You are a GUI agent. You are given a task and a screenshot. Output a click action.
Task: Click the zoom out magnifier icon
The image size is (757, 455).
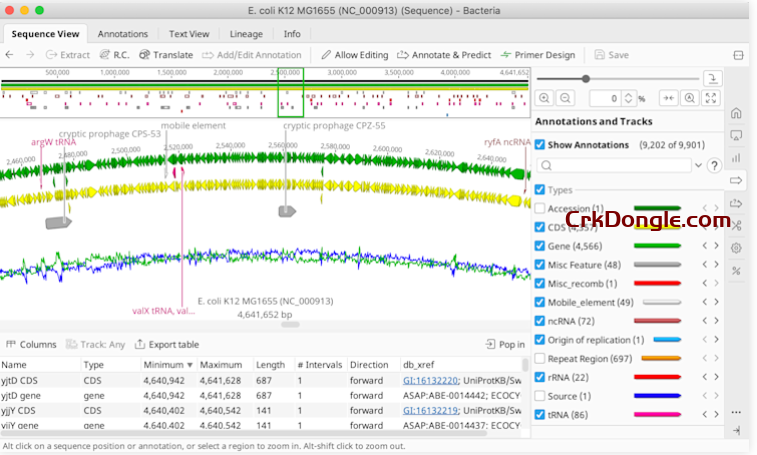[566, 98]
